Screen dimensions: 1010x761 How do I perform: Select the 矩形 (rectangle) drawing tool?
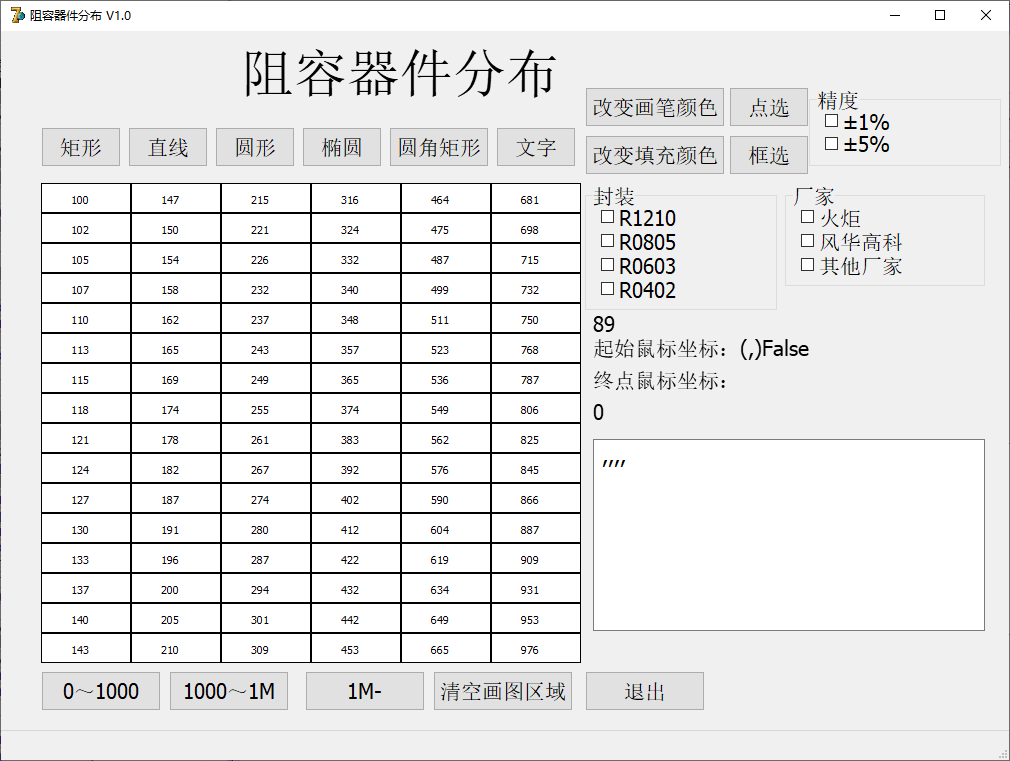tap(80, 146)
